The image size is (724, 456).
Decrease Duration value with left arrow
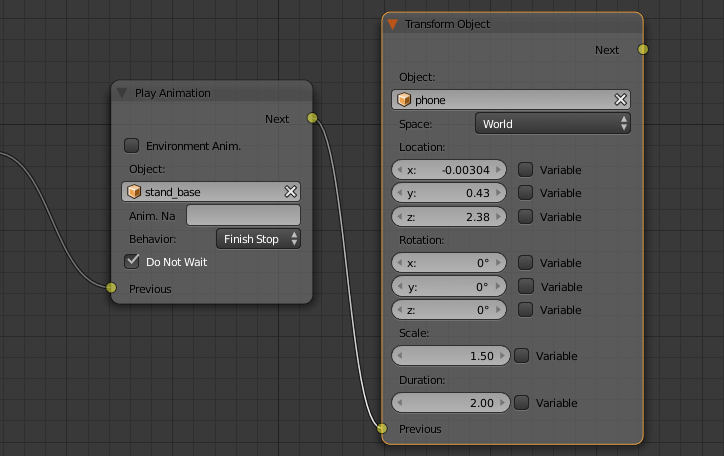click(399, 402)
